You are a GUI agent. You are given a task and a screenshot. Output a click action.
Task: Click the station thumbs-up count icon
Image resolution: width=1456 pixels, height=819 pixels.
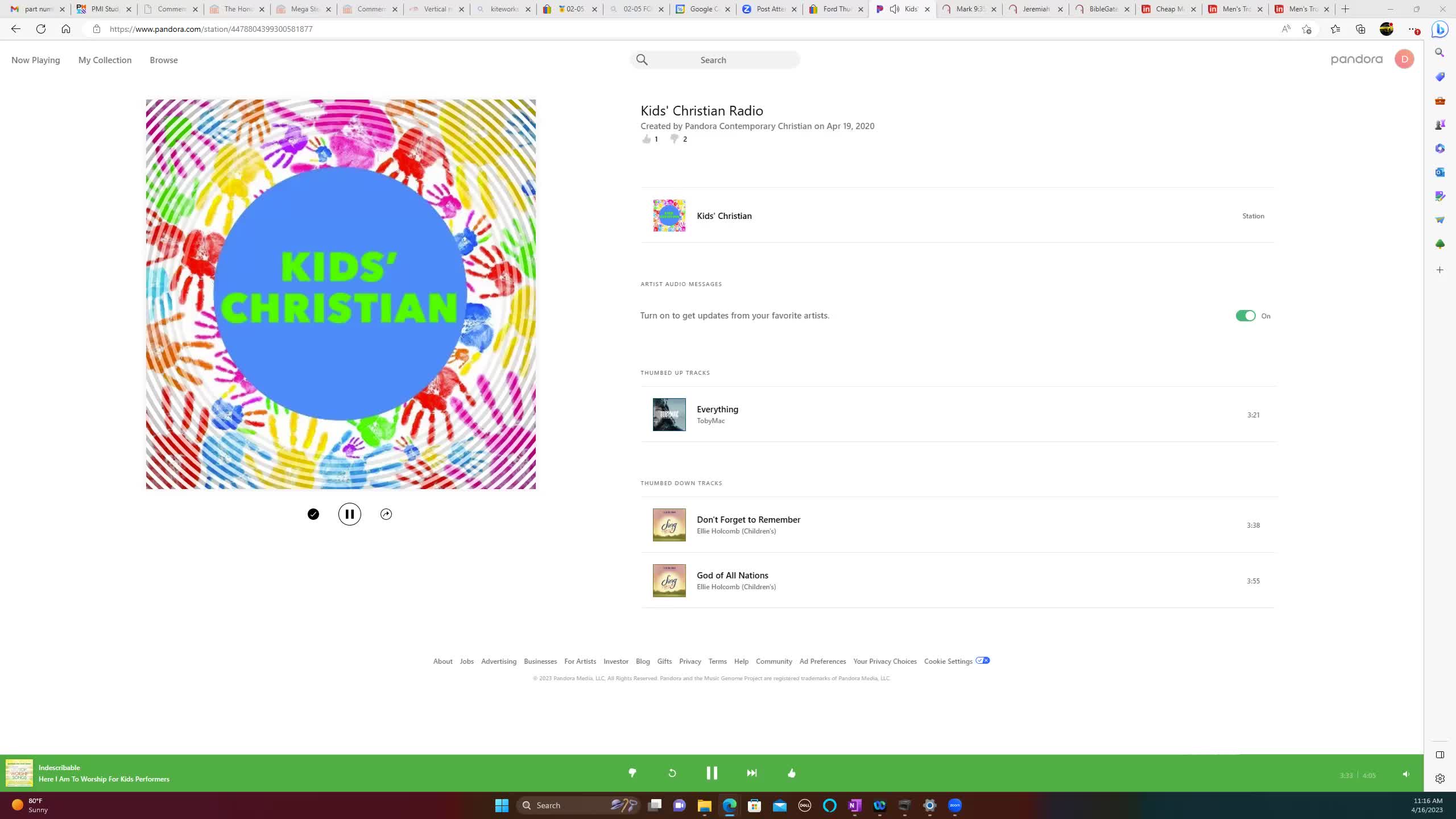pos(646,139)
